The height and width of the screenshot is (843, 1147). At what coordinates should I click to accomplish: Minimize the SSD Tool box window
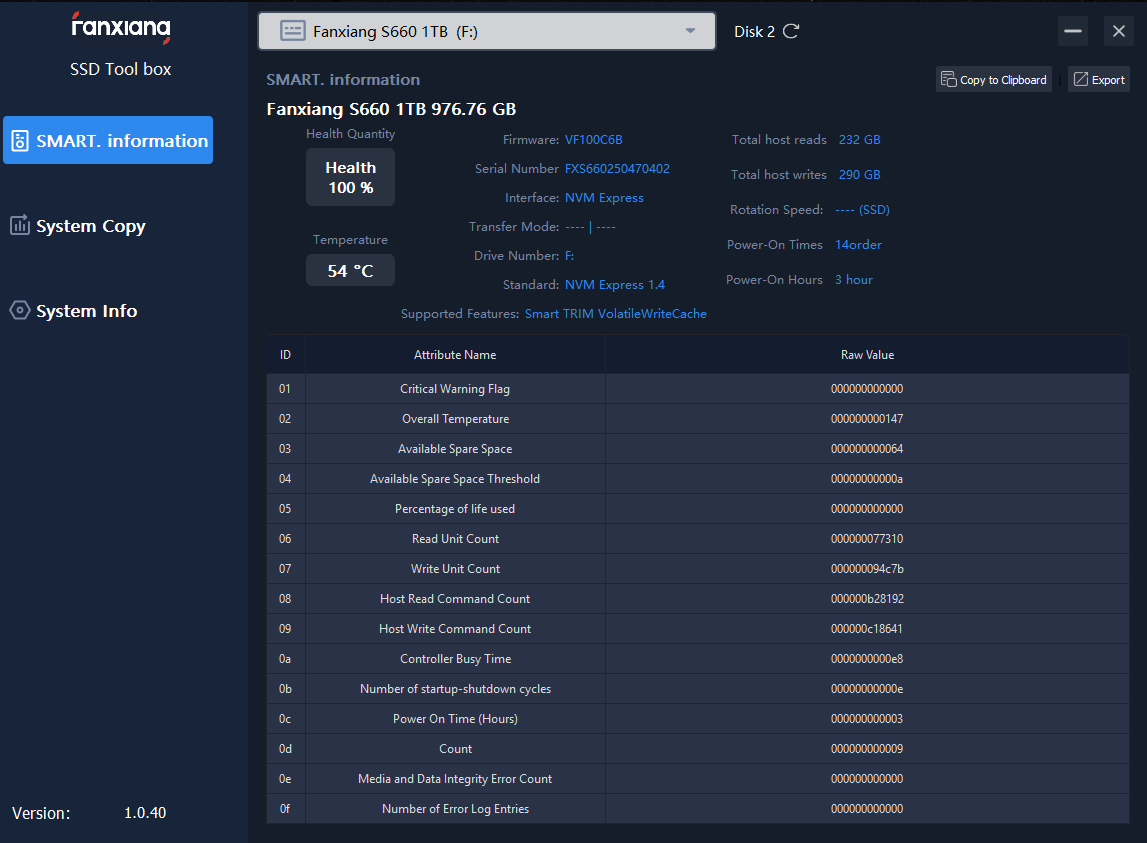pyautogui.click(x=1072, y=31)
